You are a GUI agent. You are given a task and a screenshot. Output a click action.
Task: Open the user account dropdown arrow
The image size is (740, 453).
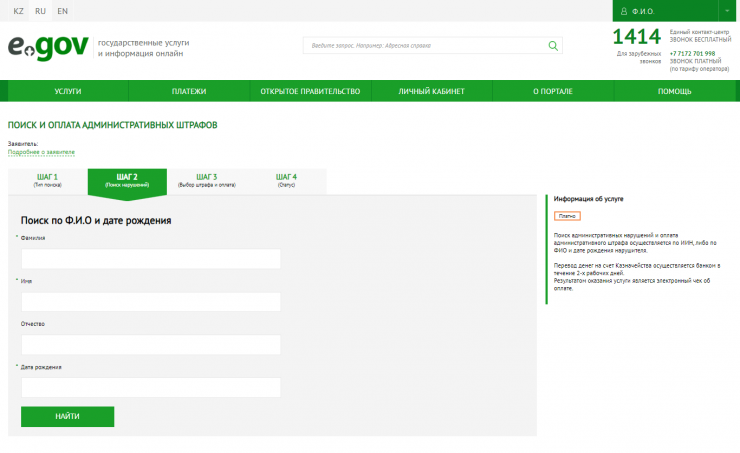click(x=729, y=11)
